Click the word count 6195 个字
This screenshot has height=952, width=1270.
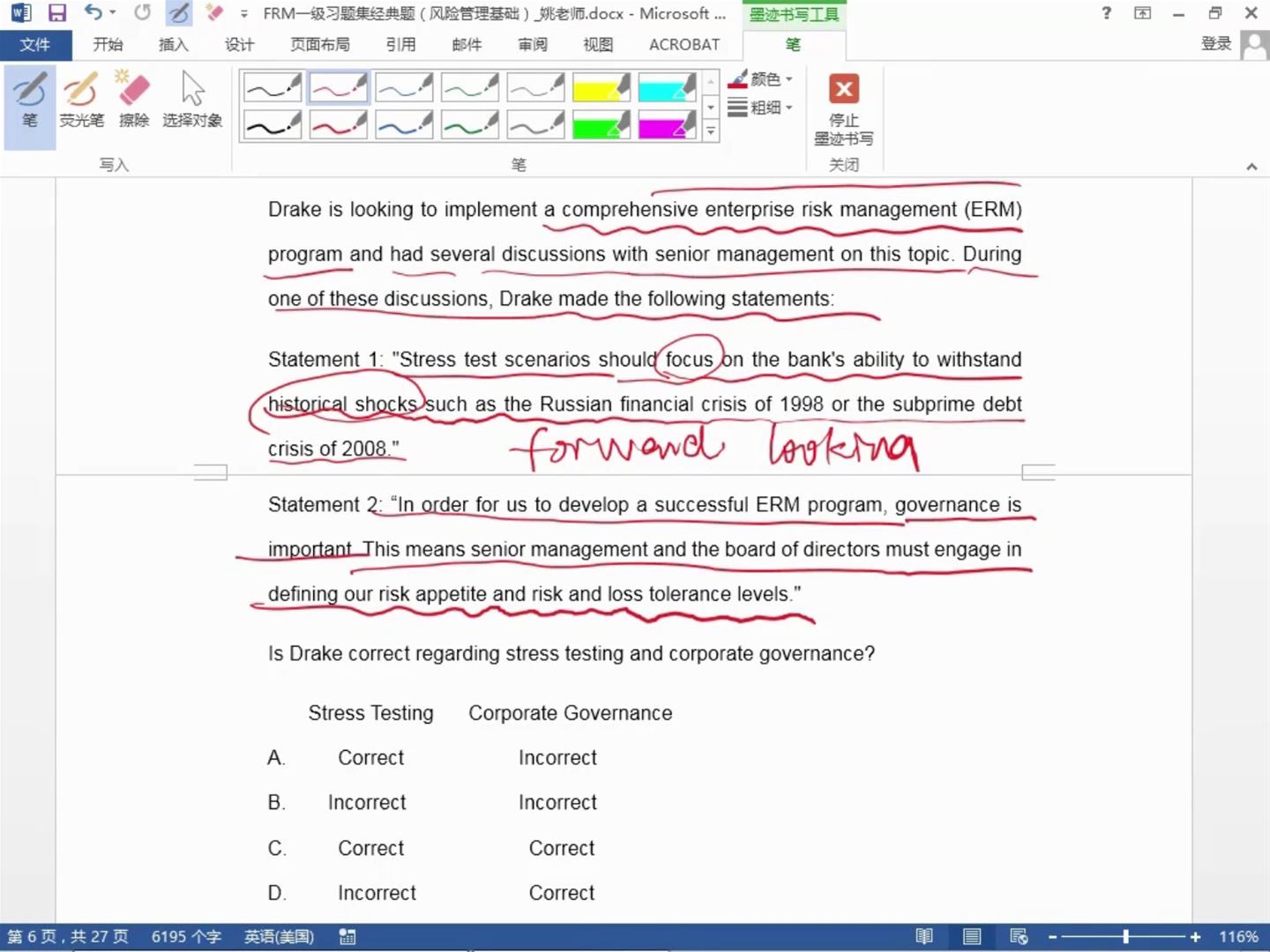[186, 937]
